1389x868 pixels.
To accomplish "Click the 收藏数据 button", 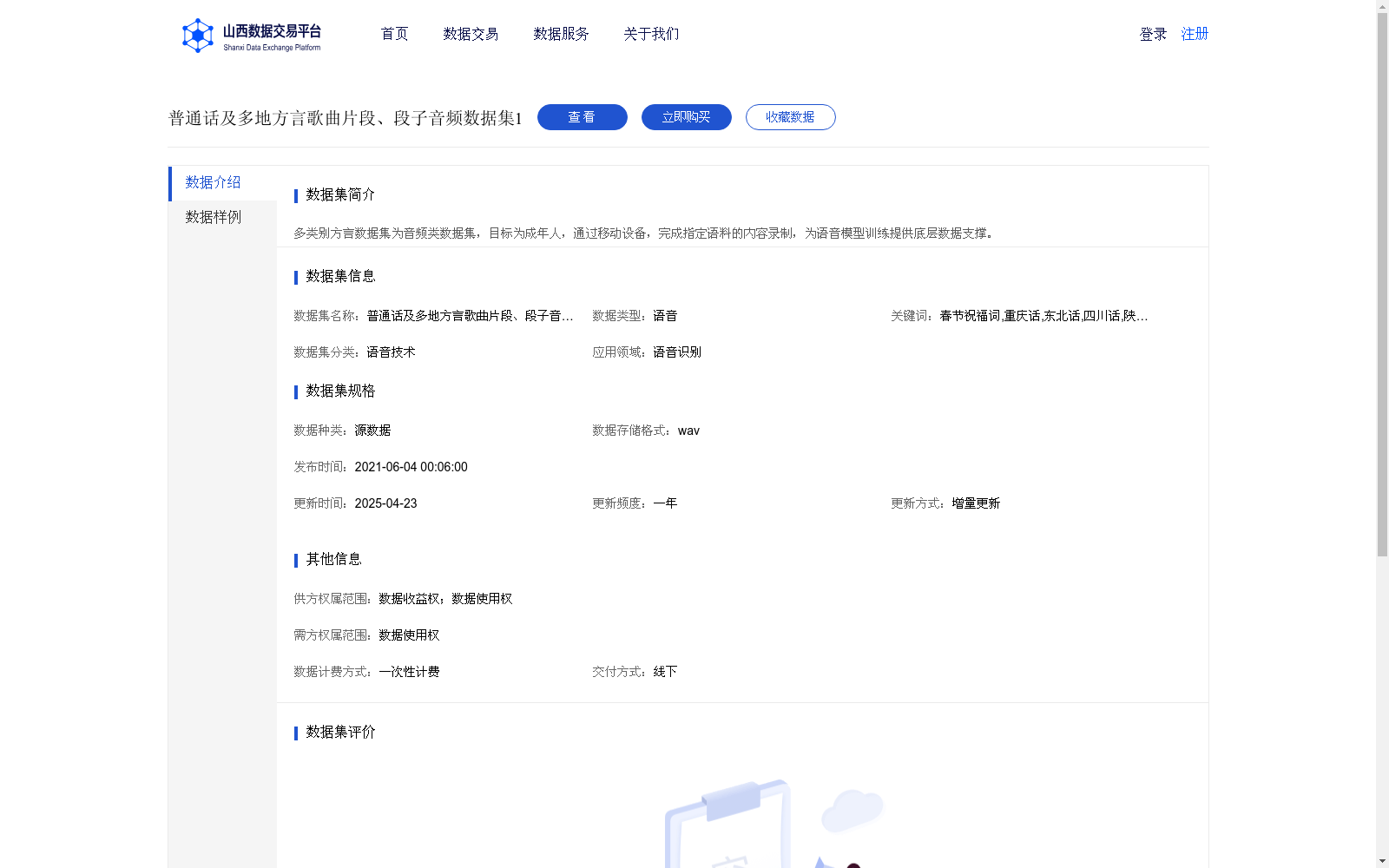I will pyautogui.click(x=791, y=117).
